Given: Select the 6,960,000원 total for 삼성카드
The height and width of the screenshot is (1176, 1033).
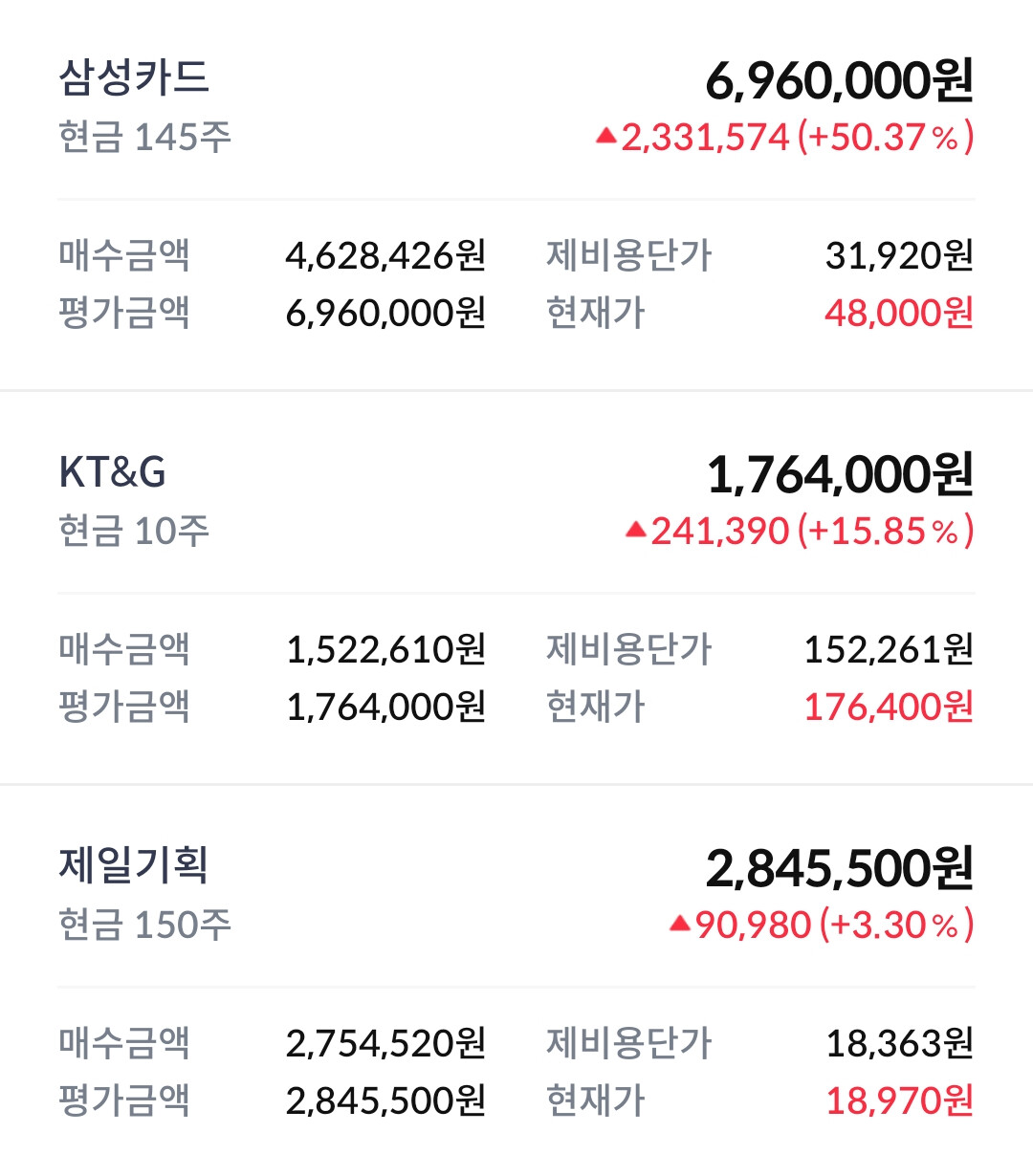Looking at the screenshot, I should point(840,80).
